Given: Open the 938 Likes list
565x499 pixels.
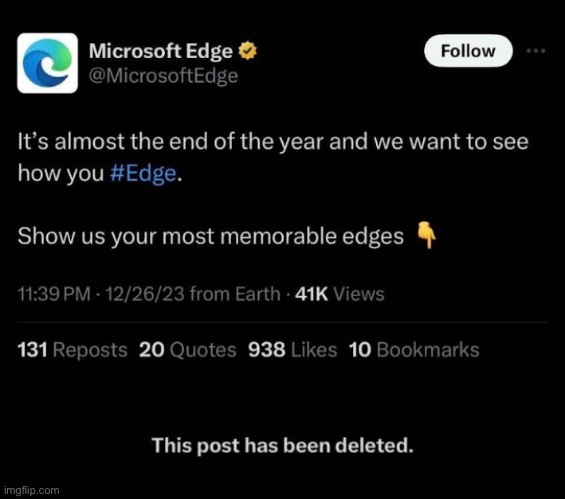Looking at the screenshot, I should coord(293,349).
